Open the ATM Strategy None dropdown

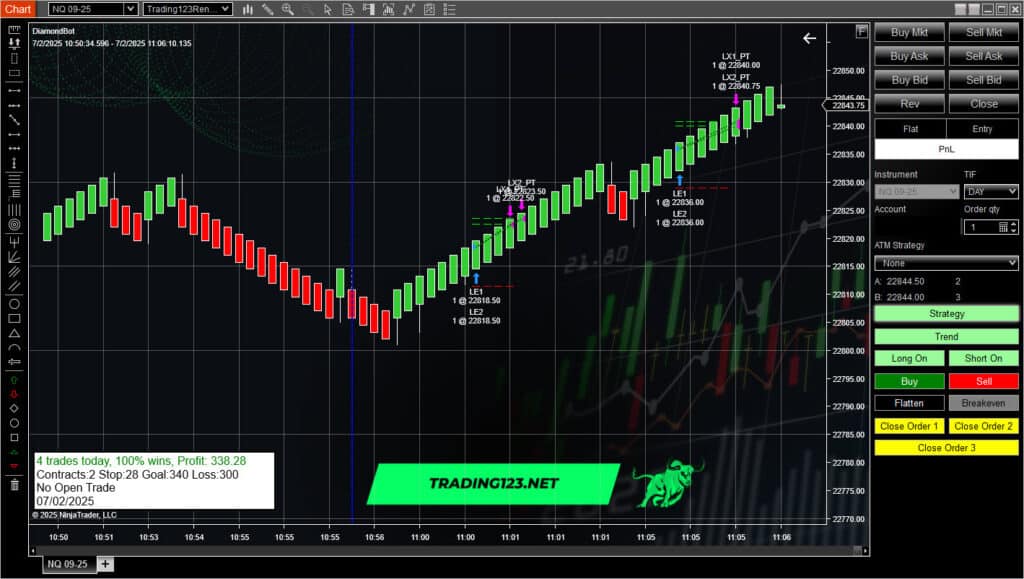click(x=946, y=263)
